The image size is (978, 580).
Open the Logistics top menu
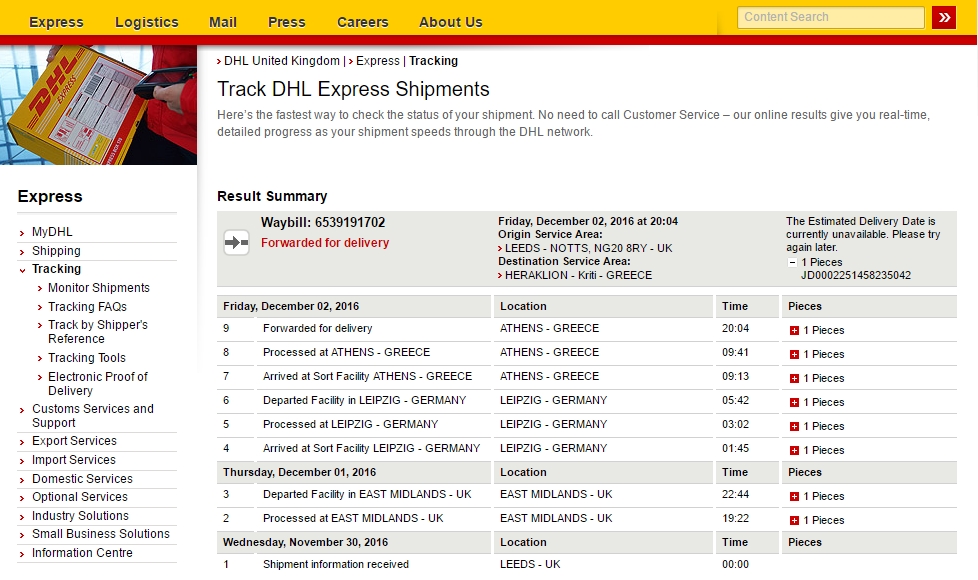click(x=147, y=22)
